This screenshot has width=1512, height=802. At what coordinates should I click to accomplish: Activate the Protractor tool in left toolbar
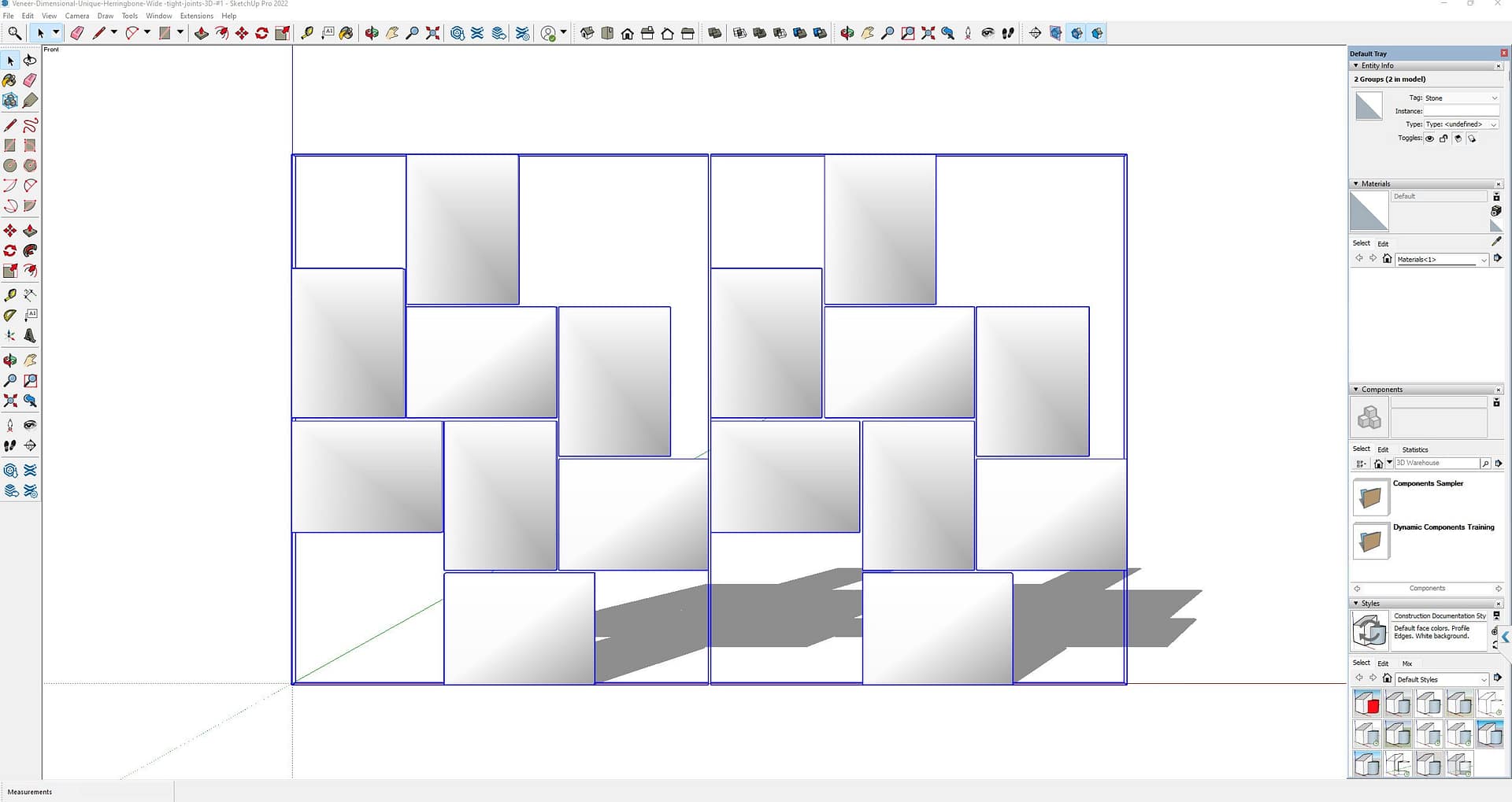9,315
